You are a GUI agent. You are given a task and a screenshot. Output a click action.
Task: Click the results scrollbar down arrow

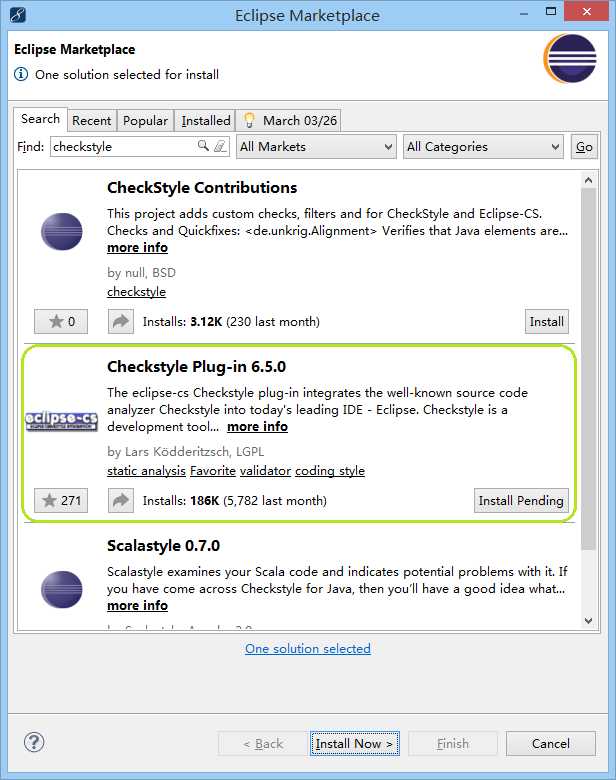coord(589,621)
